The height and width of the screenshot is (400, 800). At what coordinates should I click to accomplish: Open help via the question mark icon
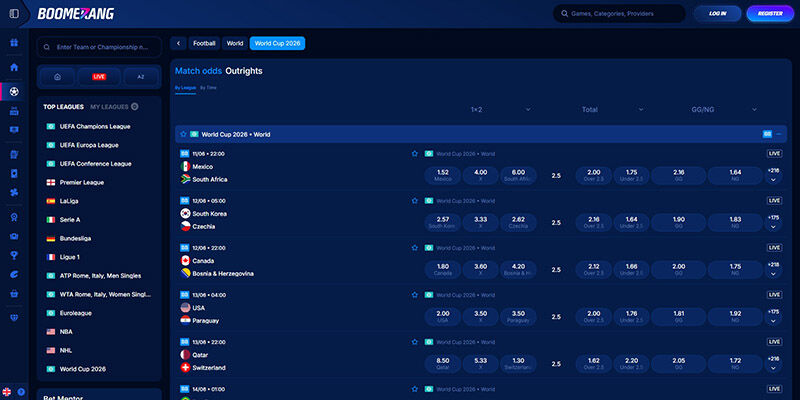tap(21, 392)
